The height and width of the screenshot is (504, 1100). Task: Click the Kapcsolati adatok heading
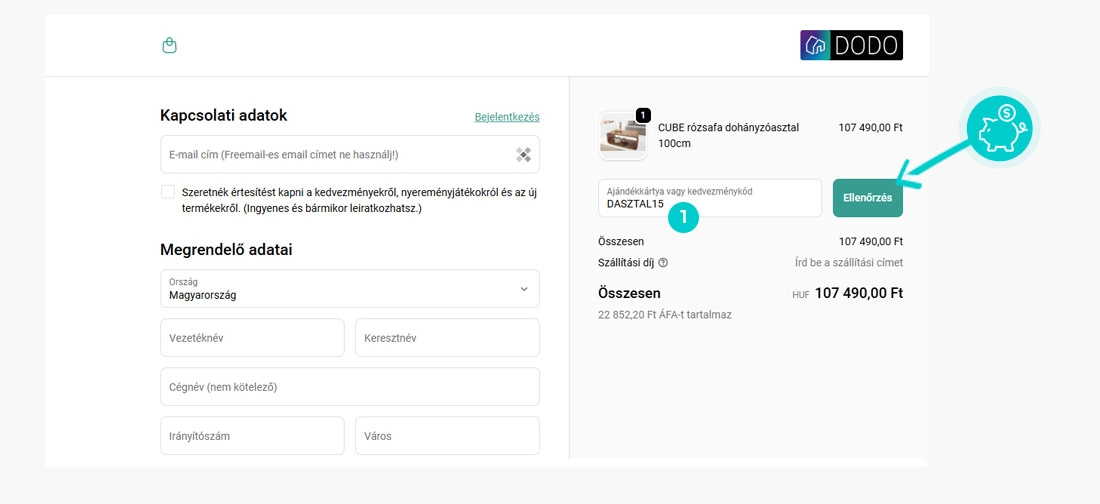[224, 116]
